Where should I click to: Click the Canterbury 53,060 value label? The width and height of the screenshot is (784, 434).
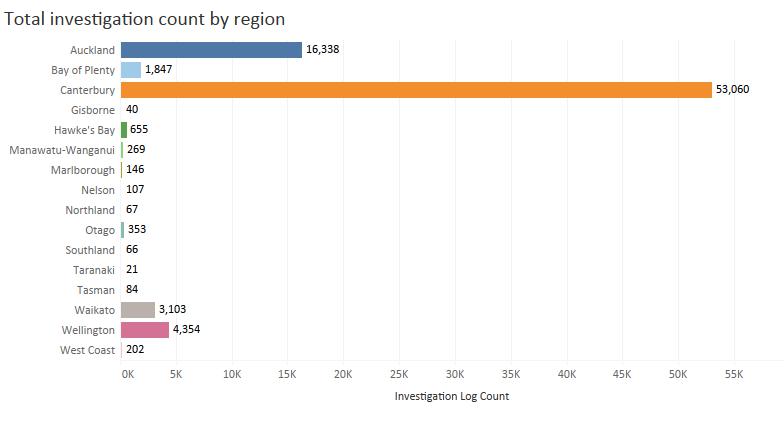[733, 90]
